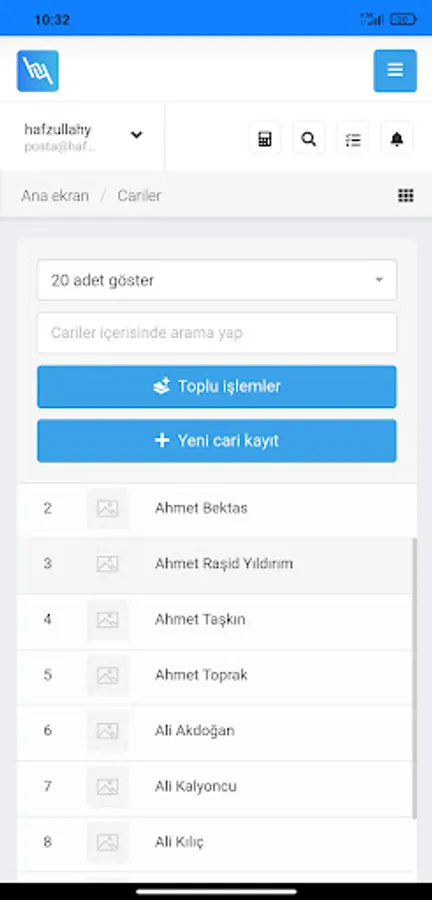This screenshot has height=900, width=432.
Task: Click the grid apps icon
Action: 406,196
